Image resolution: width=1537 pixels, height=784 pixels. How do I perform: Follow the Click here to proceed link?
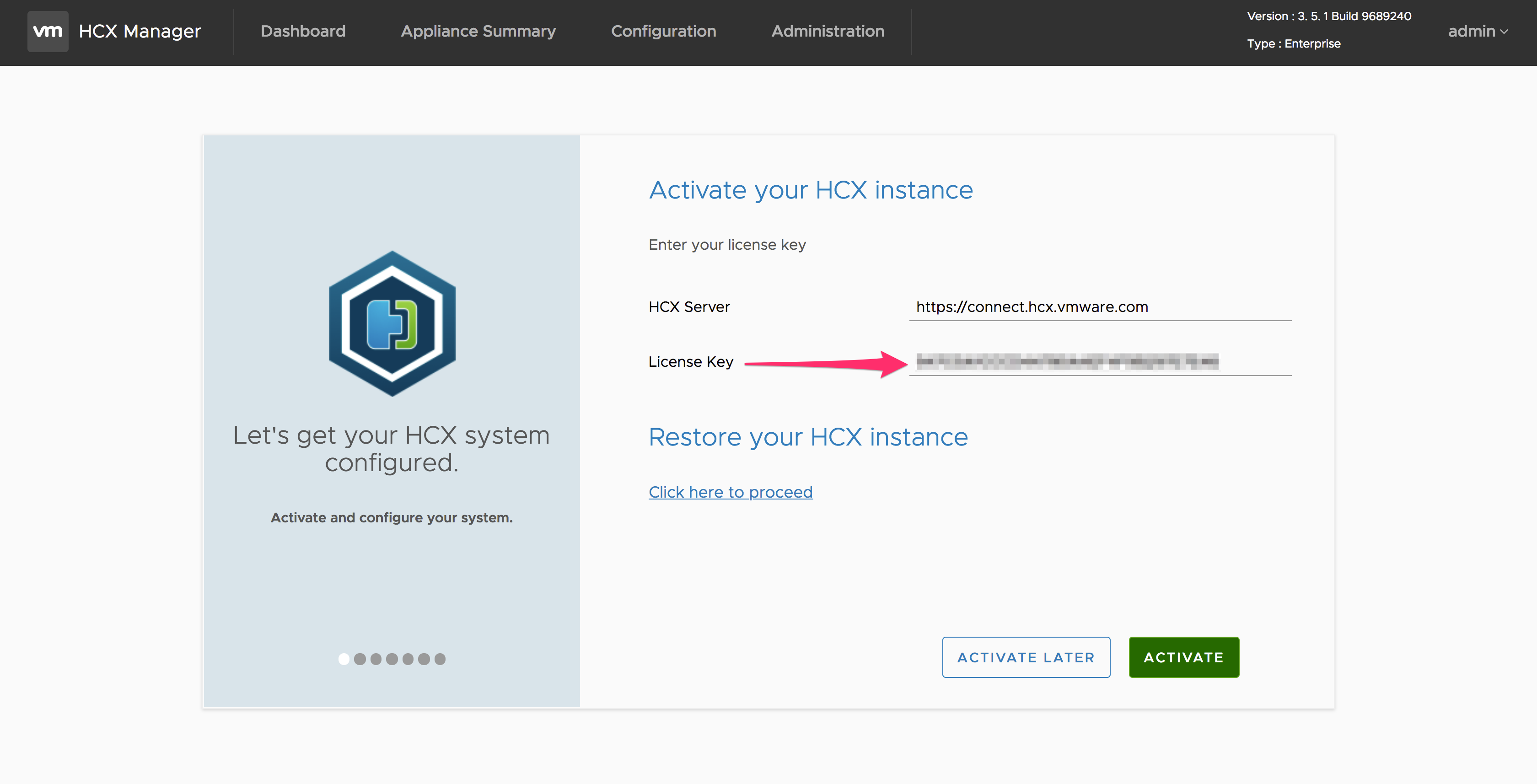(731, 492)
